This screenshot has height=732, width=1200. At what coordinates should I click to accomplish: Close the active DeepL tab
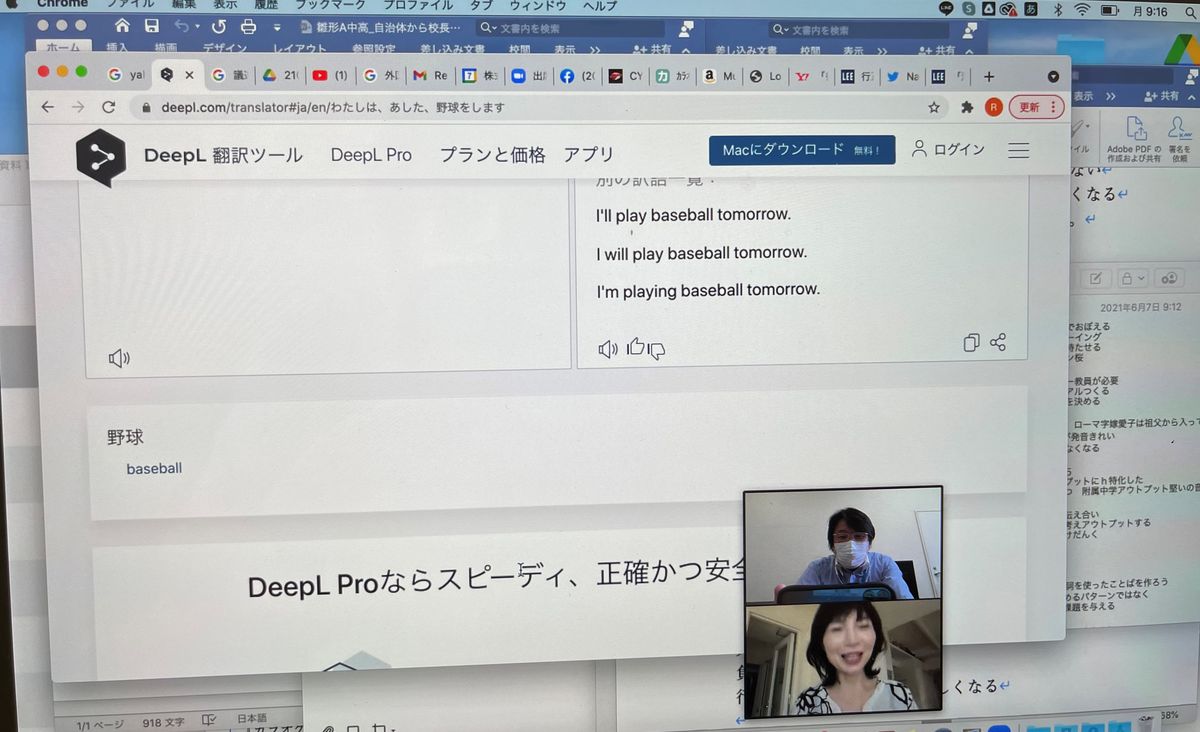190,76
